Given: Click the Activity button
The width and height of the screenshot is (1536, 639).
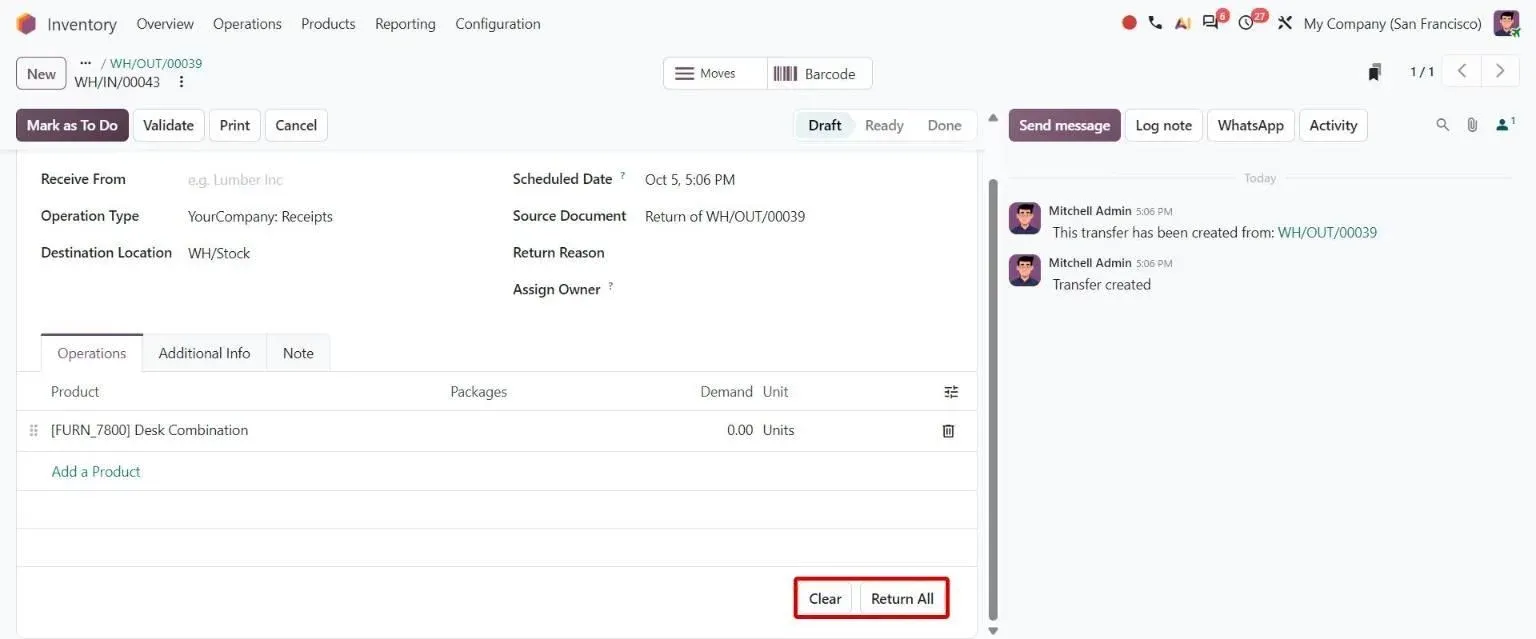Looking at the screenshot, I should (1333, 125).
